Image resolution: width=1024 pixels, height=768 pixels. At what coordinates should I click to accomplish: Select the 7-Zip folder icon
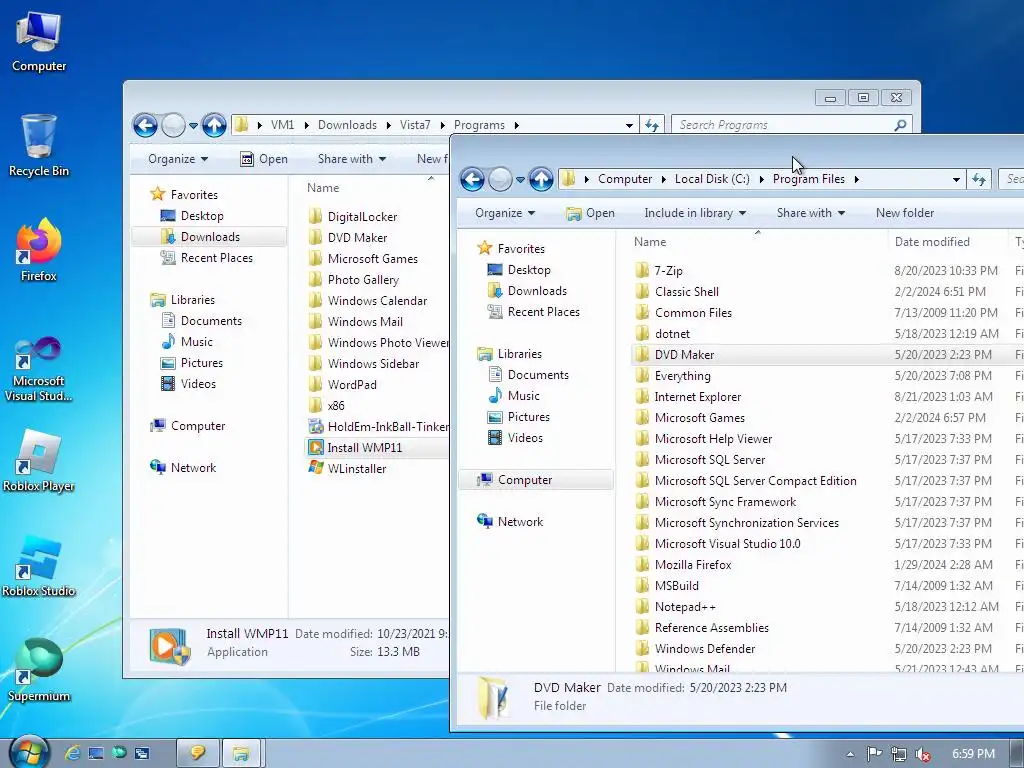coord(643,270)
